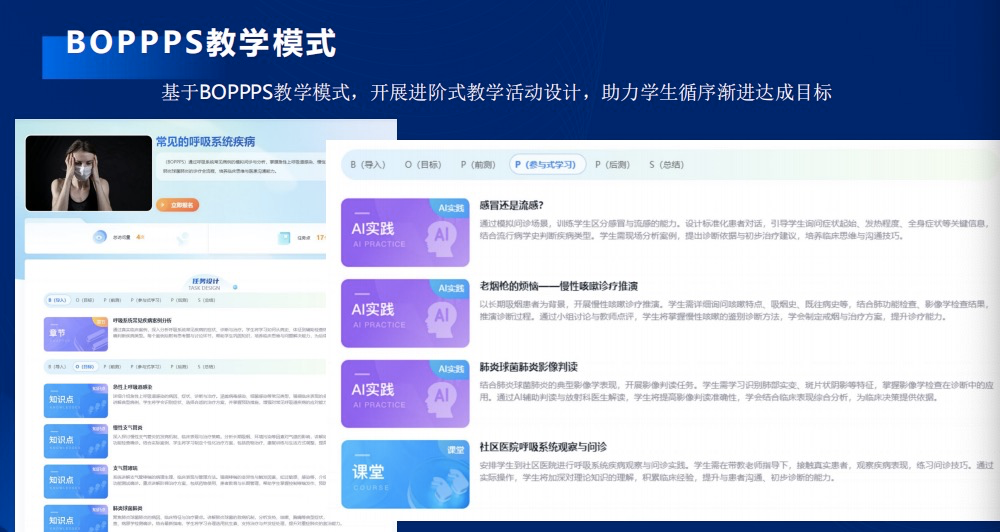Click the AI head icon on 肺炎球菌肺炎影像判读 card
Image resolution: width=1000 pixels, height=532 pixels.
pos(440,396)
